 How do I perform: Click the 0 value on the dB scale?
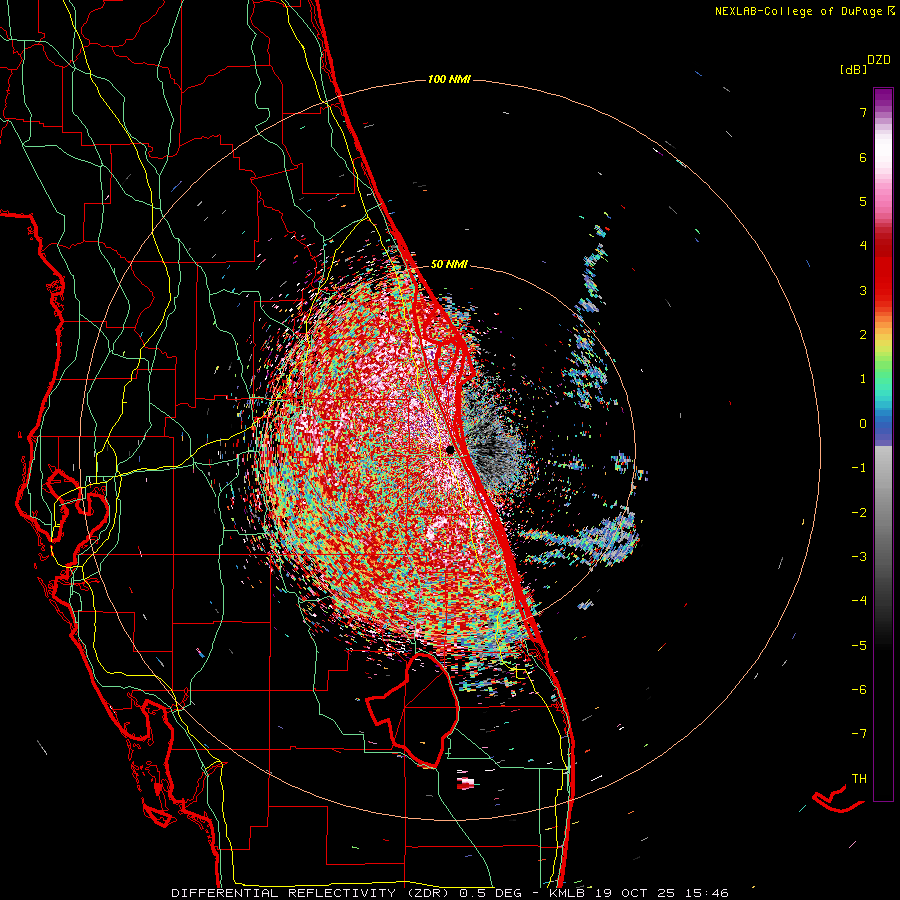coord(863,424)
